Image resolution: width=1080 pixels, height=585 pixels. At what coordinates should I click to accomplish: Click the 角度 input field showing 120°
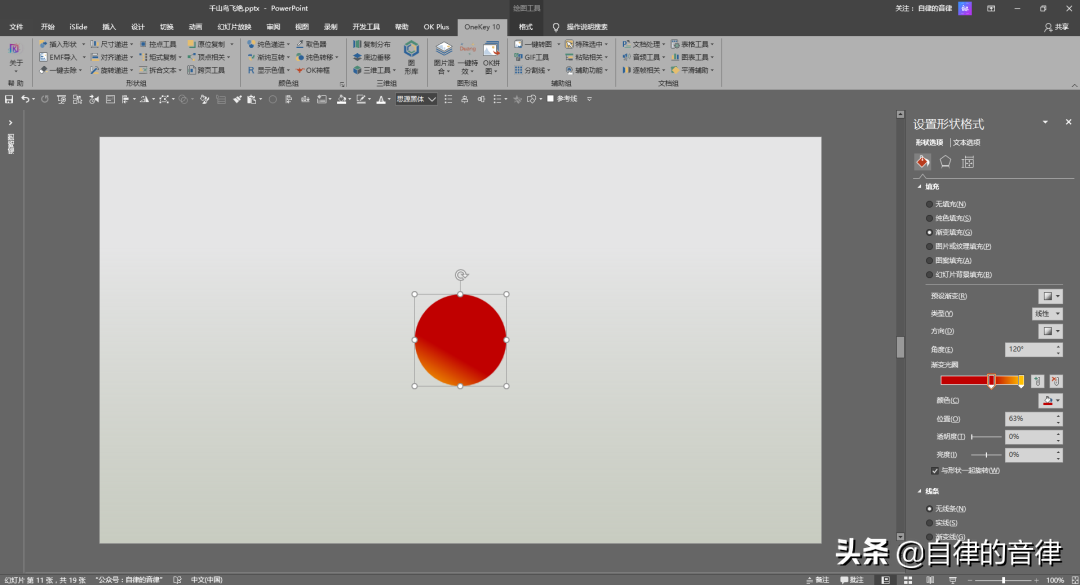click(1028, 349)
